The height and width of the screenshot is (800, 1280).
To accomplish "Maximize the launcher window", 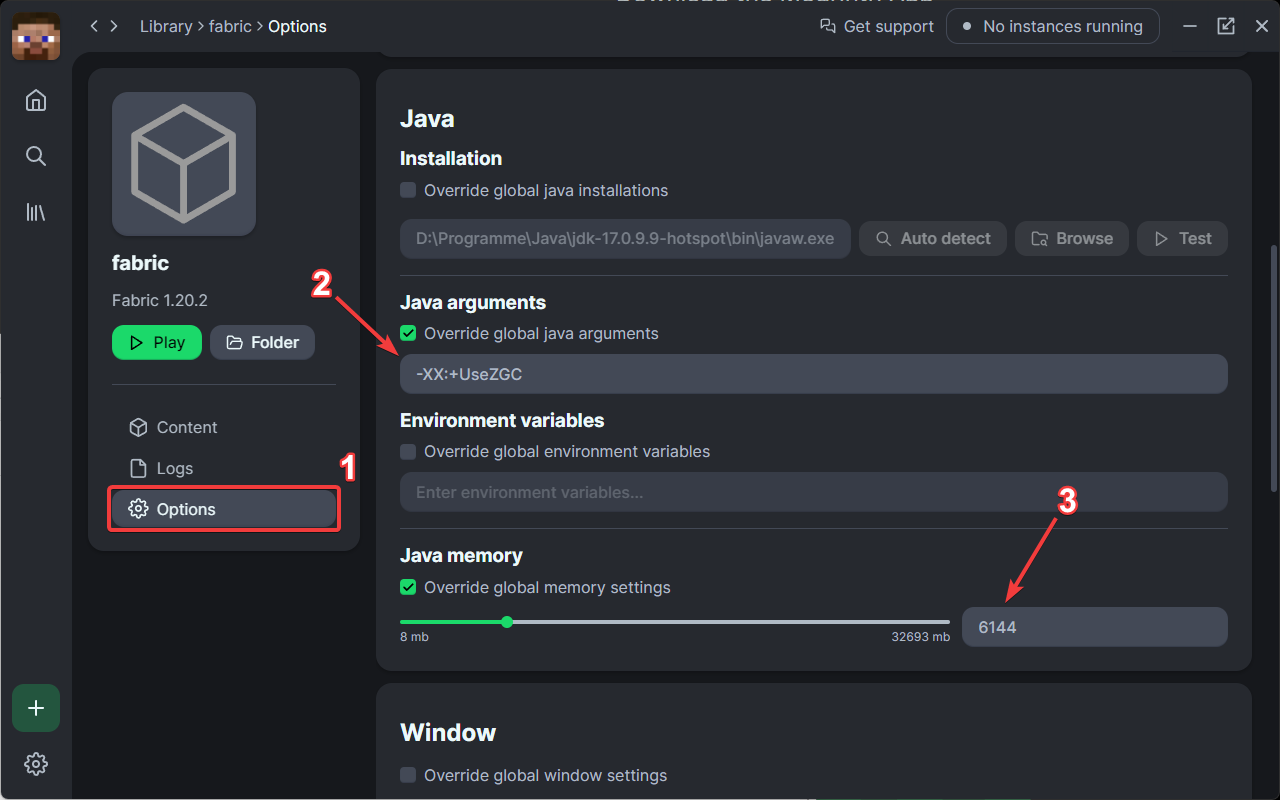I will click(x=1226, y=26).
